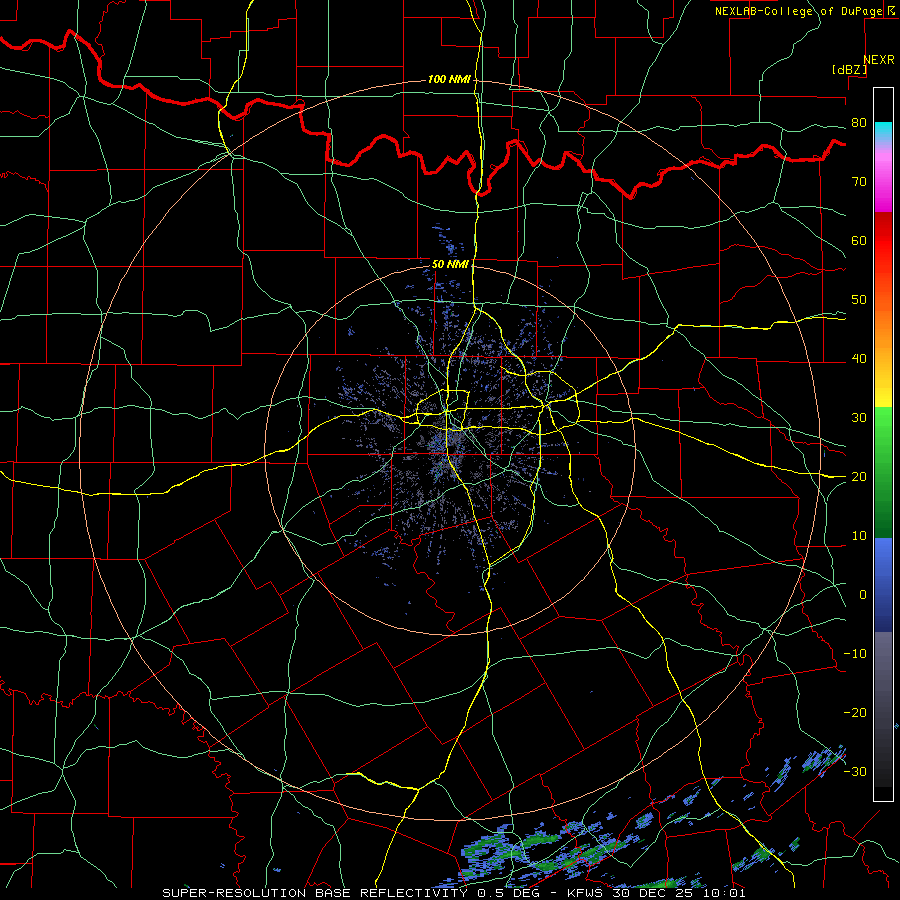Click the 50 NMI range ring label
Image resolution: width=900 pixels, height=900 pixels.
451,265
